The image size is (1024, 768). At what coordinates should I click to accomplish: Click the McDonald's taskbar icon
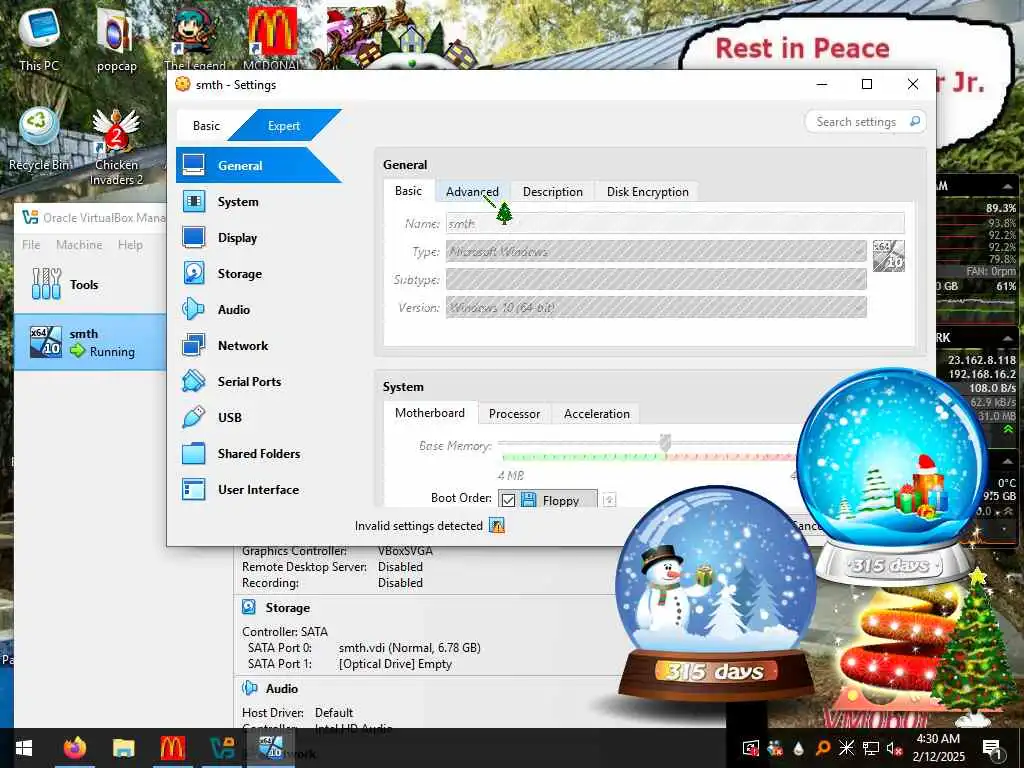point(172,748)
